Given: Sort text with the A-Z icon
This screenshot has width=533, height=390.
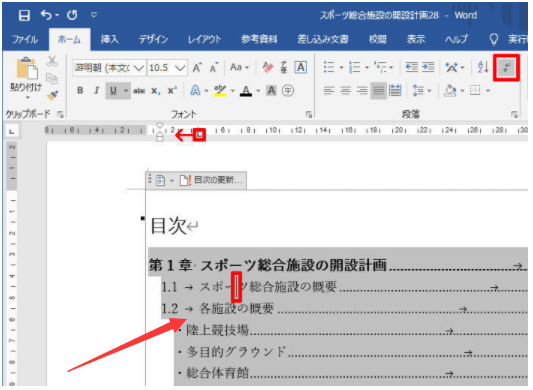Looking at the screenshot, I should pos(483,67).
